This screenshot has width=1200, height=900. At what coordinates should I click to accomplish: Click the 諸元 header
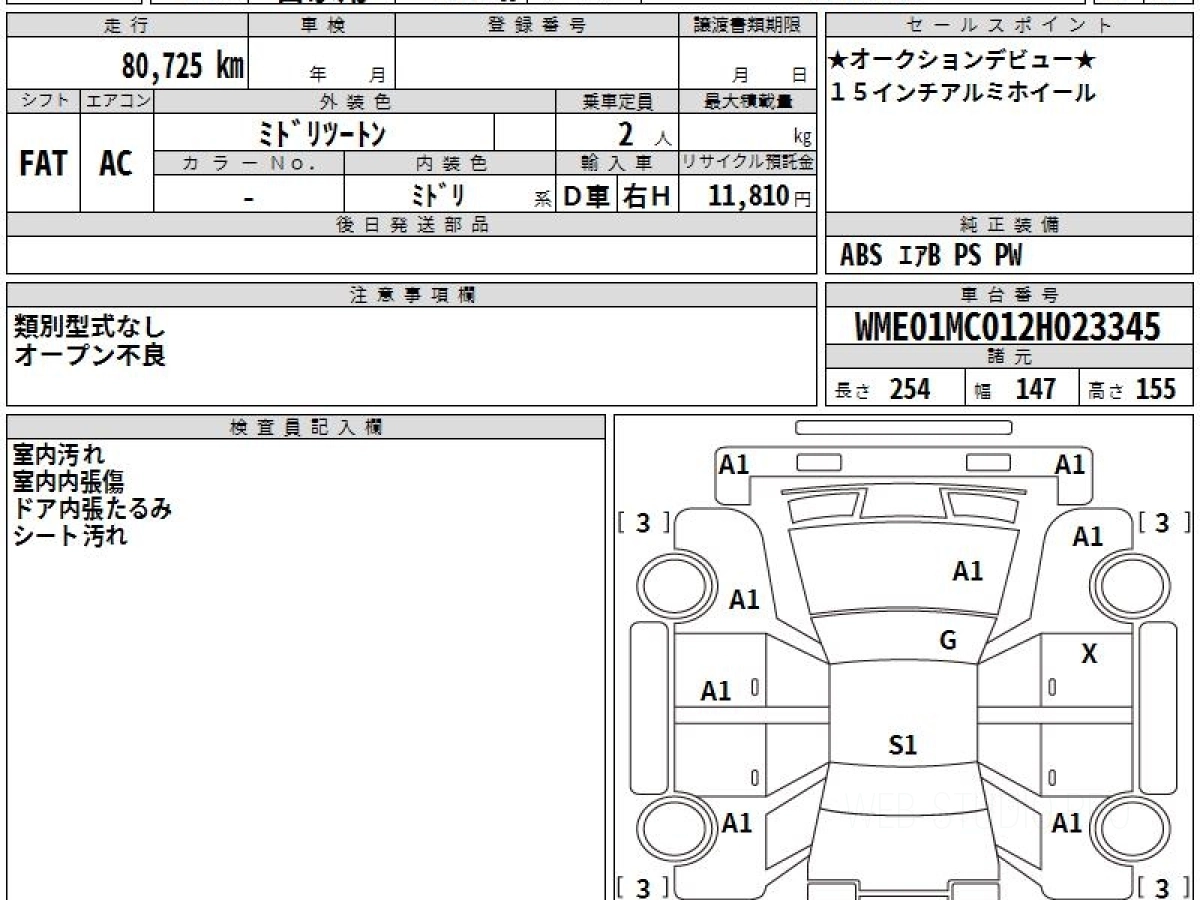(x=1010, y=357)
